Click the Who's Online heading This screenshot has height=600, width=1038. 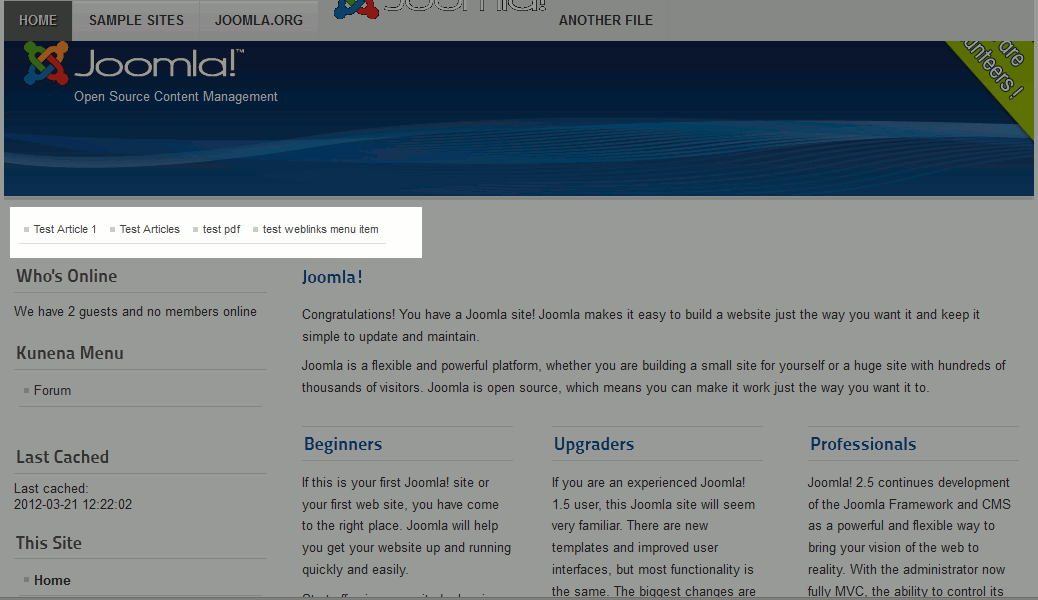point(67,276)
